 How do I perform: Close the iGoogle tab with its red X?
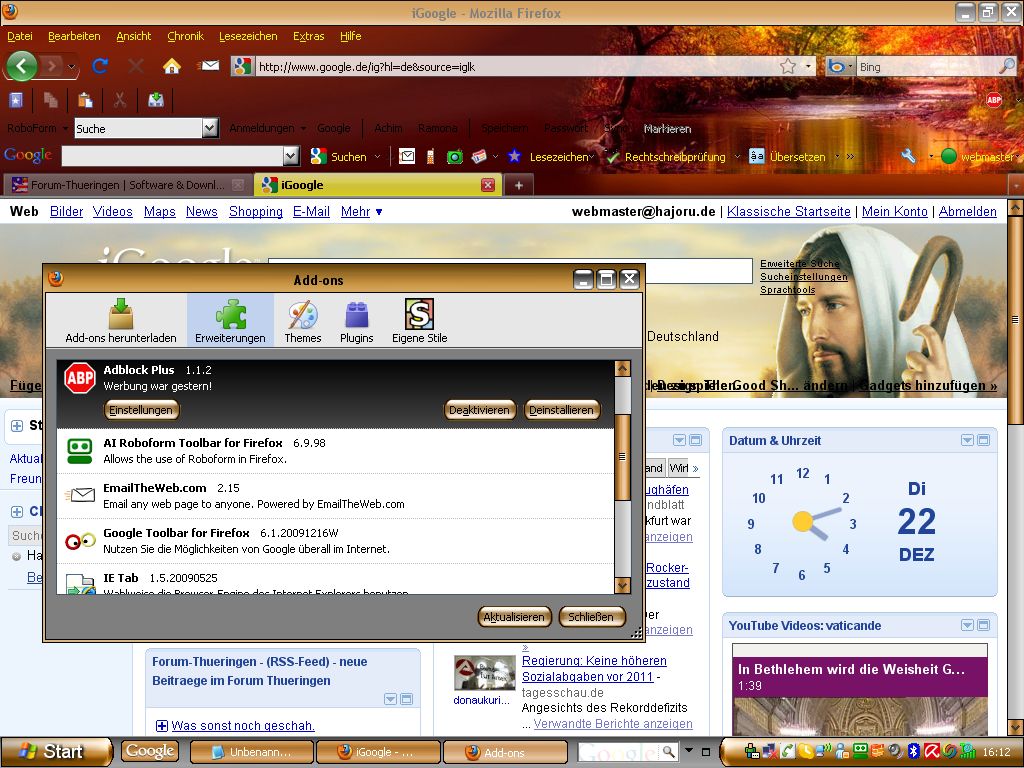(488, 185)
